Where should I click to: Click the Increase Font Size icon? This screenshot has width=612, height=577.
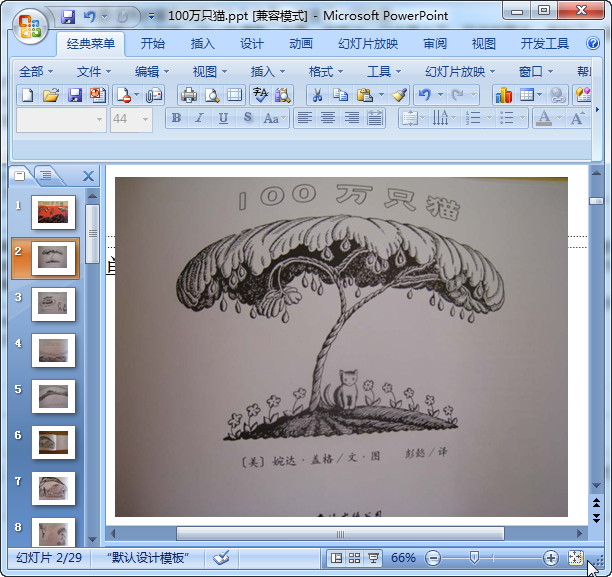578,118
